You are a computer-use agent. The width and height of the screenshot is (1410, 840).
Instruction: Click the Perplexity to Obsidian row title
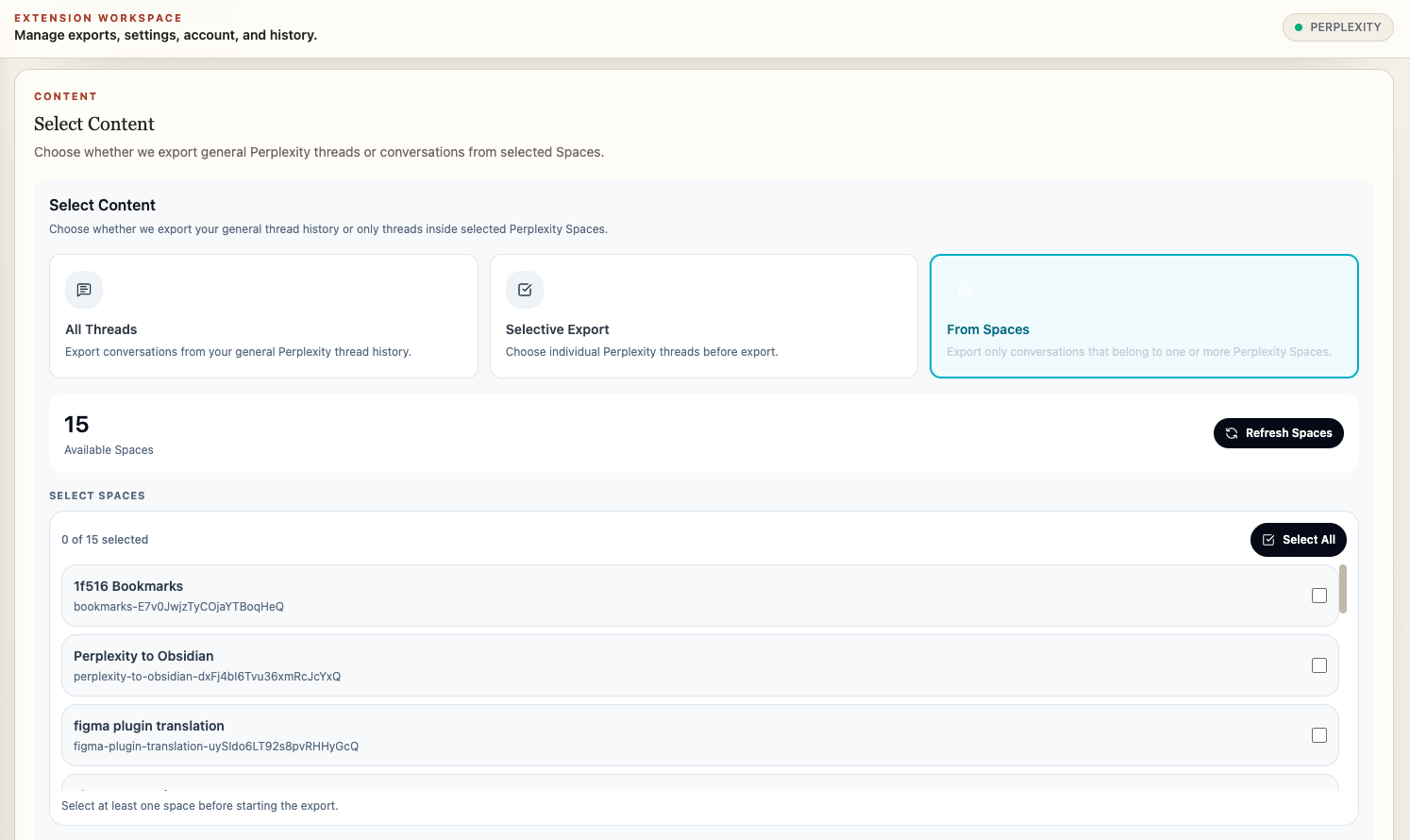point(143,656)
